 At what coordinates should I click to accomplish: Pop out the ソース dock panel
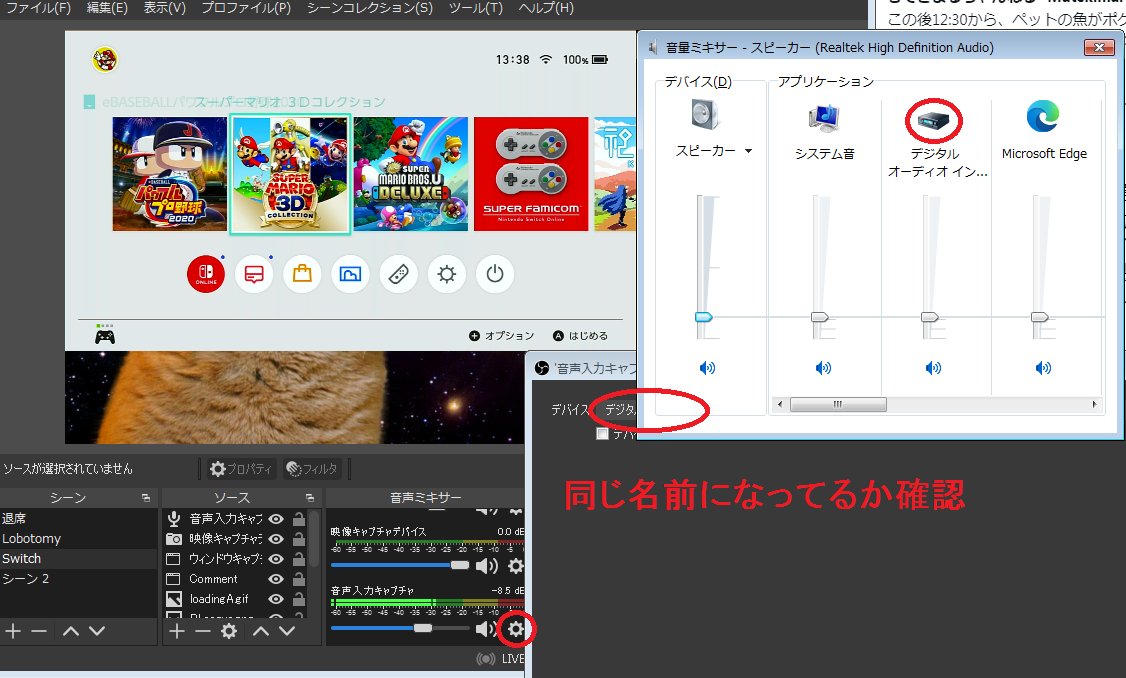[310, 497]
